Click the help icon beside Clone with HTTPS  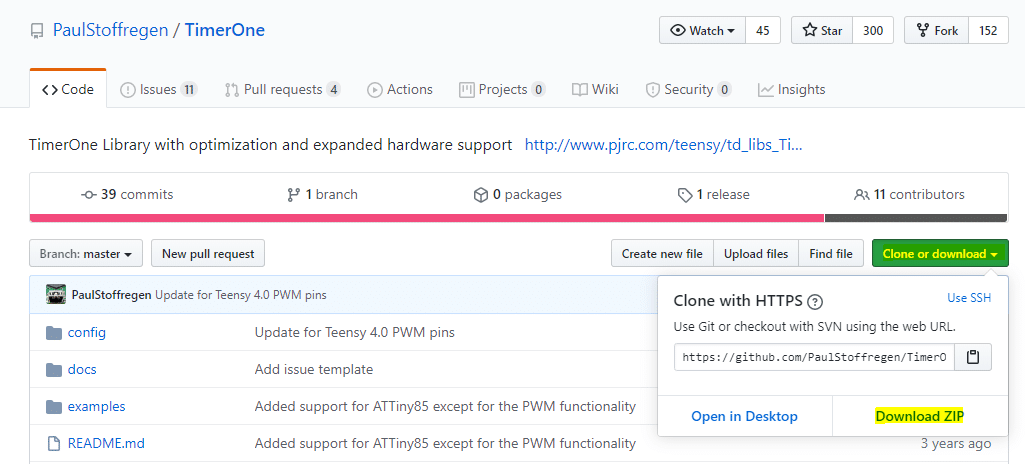tap(815, 301)
